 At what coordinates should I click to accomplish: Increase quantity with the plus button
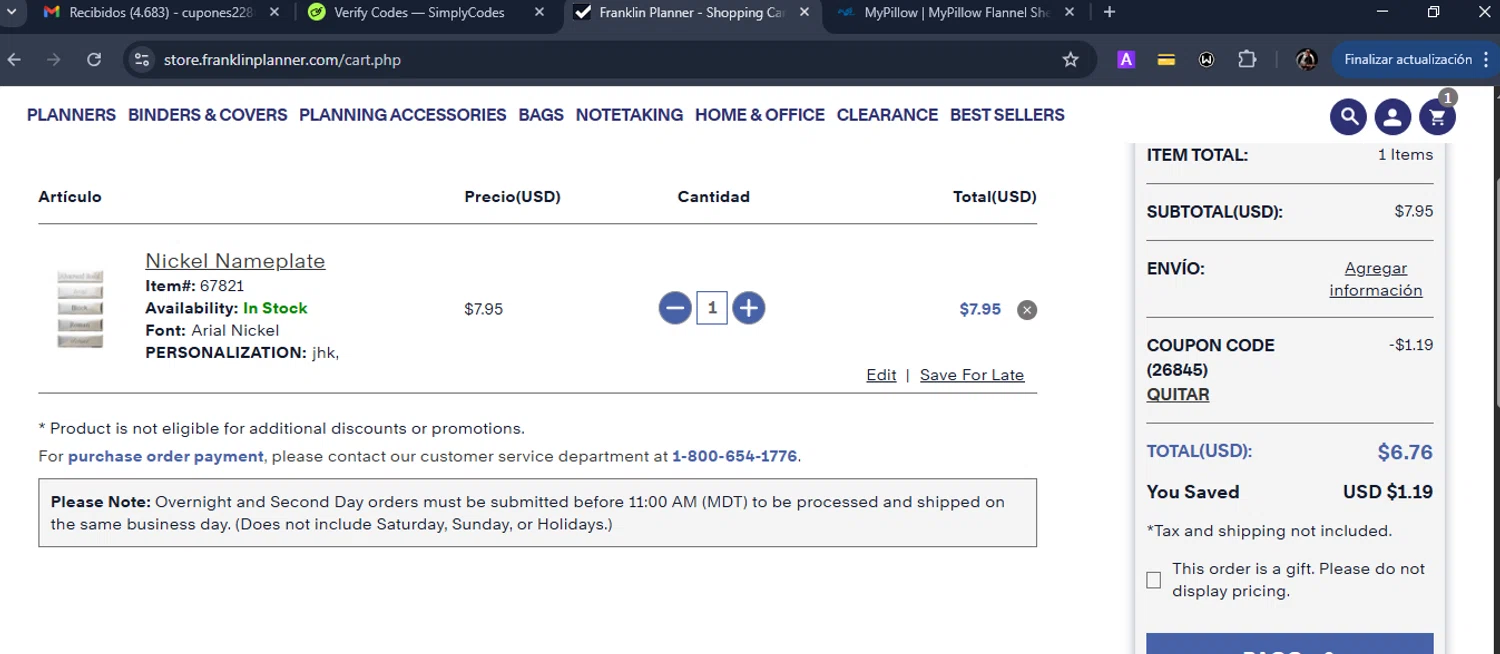[749, 308]
